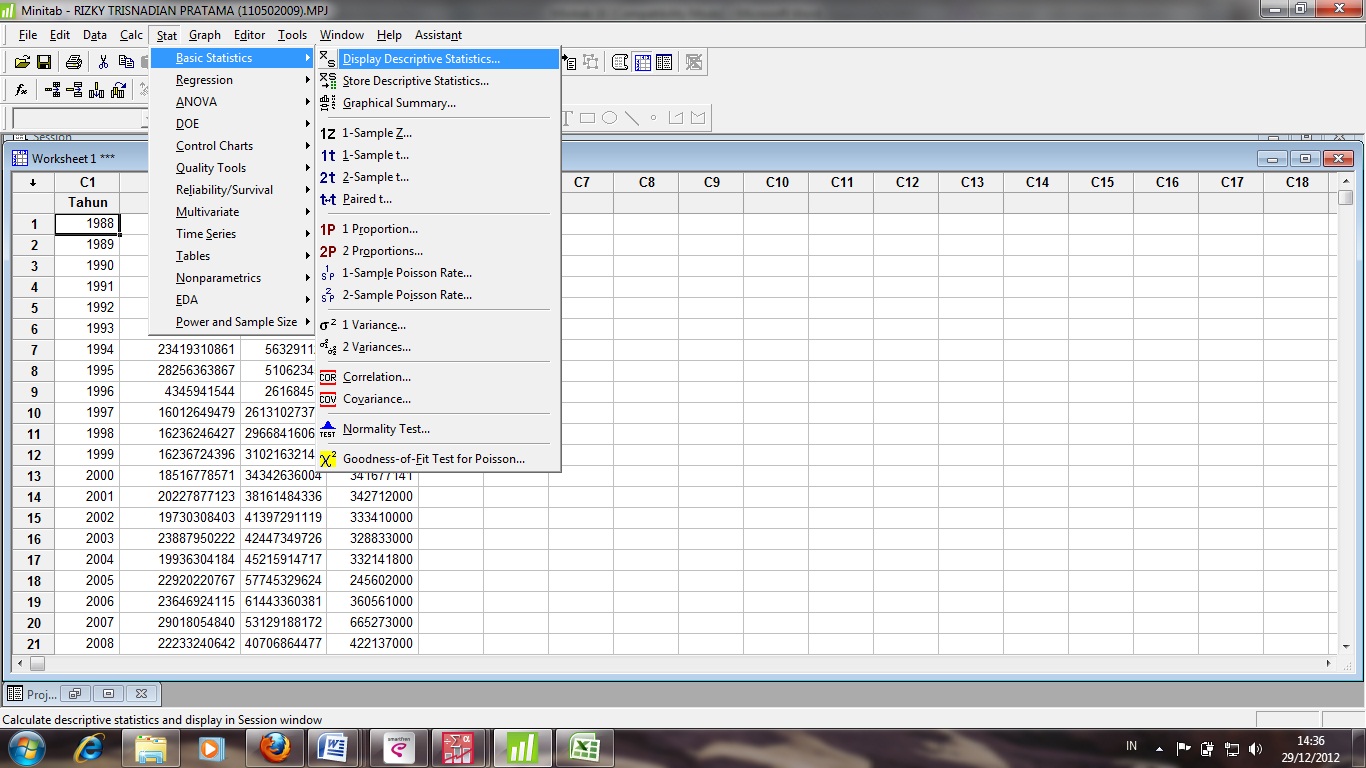Viewport: 1366px width, 768px height.
Task: Select the C12 column header
Action: click(907, 182)
